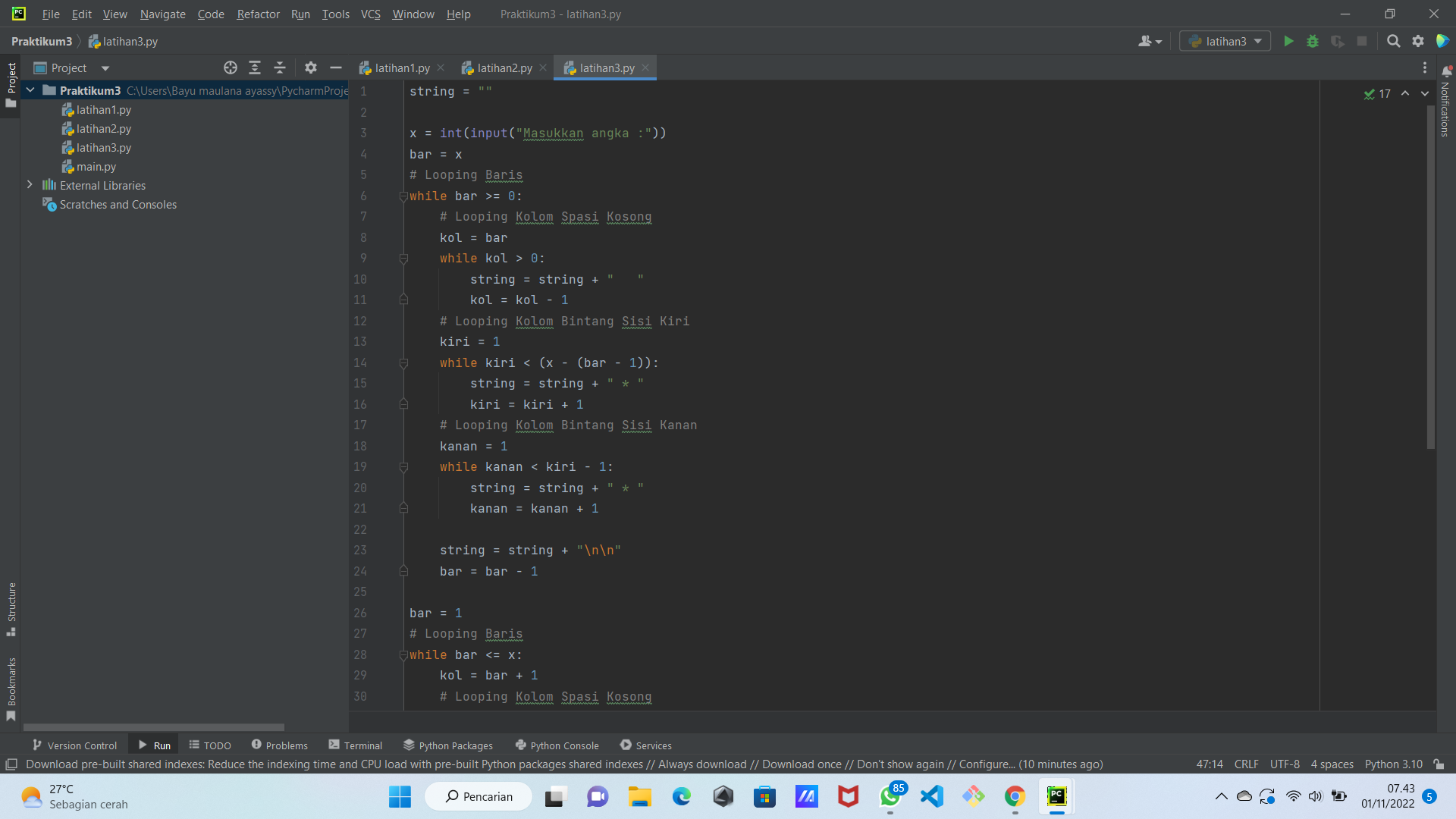Start debugging with the bug icon
The height and width of the screenshot is (819, 1456).
tap(1313, 42)
